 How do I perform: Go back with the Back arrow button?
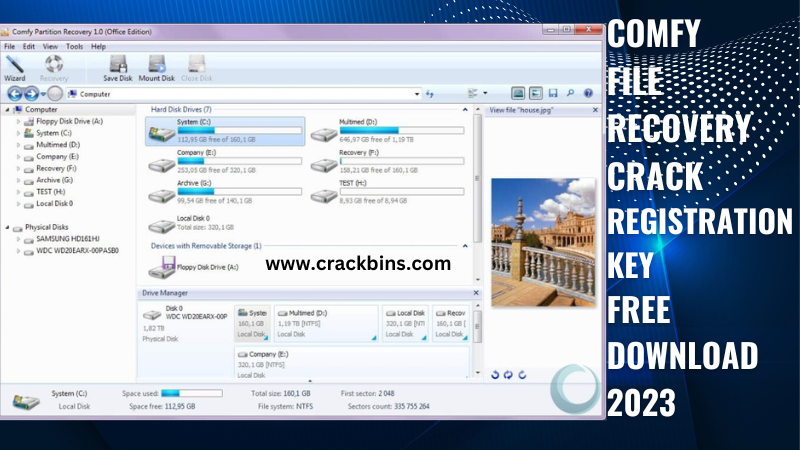tap(15, 93)
